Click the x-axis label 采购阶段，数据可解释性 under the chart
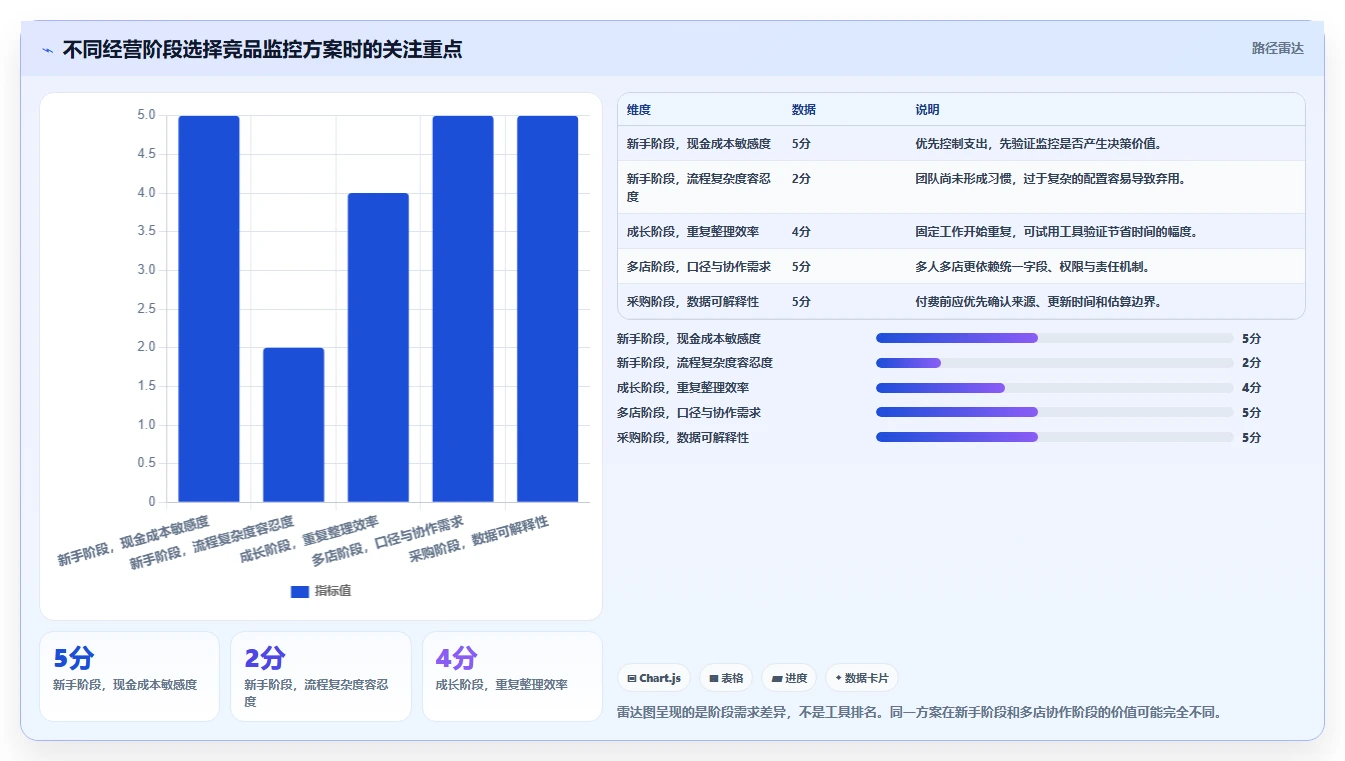This screenshot has width=1345, height=761. (x=480, y=540)
